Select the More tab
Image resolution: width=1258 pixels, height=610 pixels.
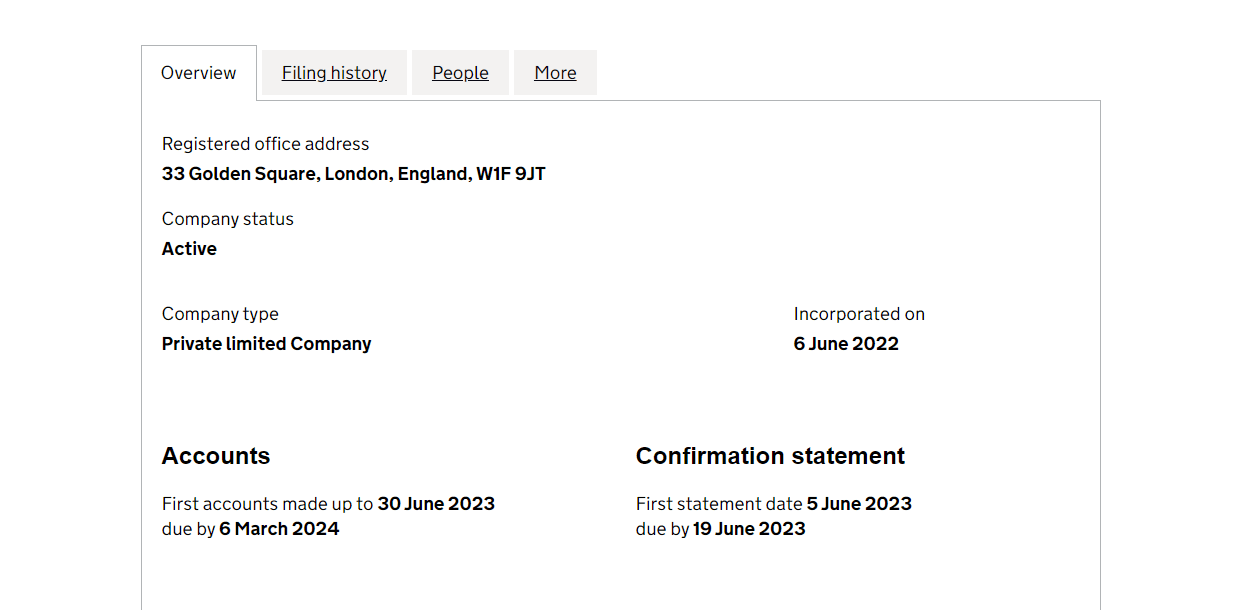coord(555,73)
